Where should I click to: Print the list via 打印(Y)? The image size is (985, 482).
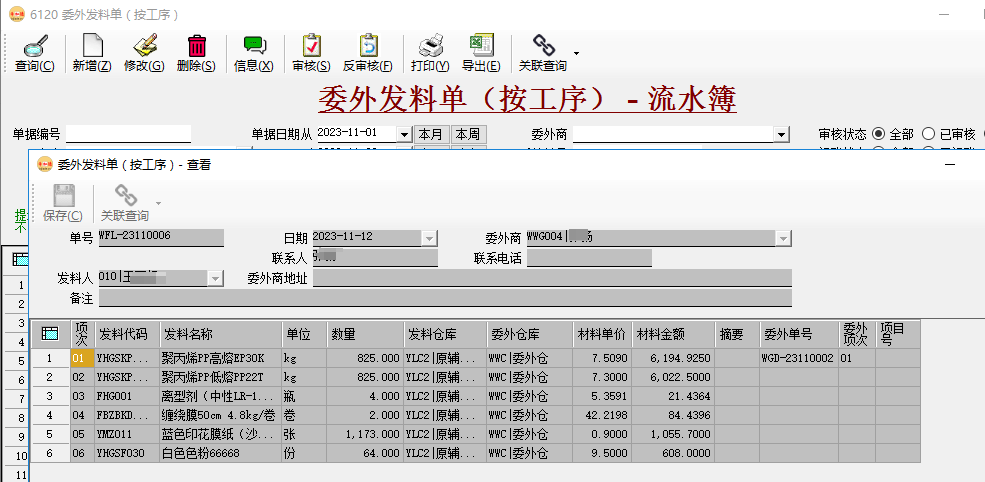pos(430,53)
